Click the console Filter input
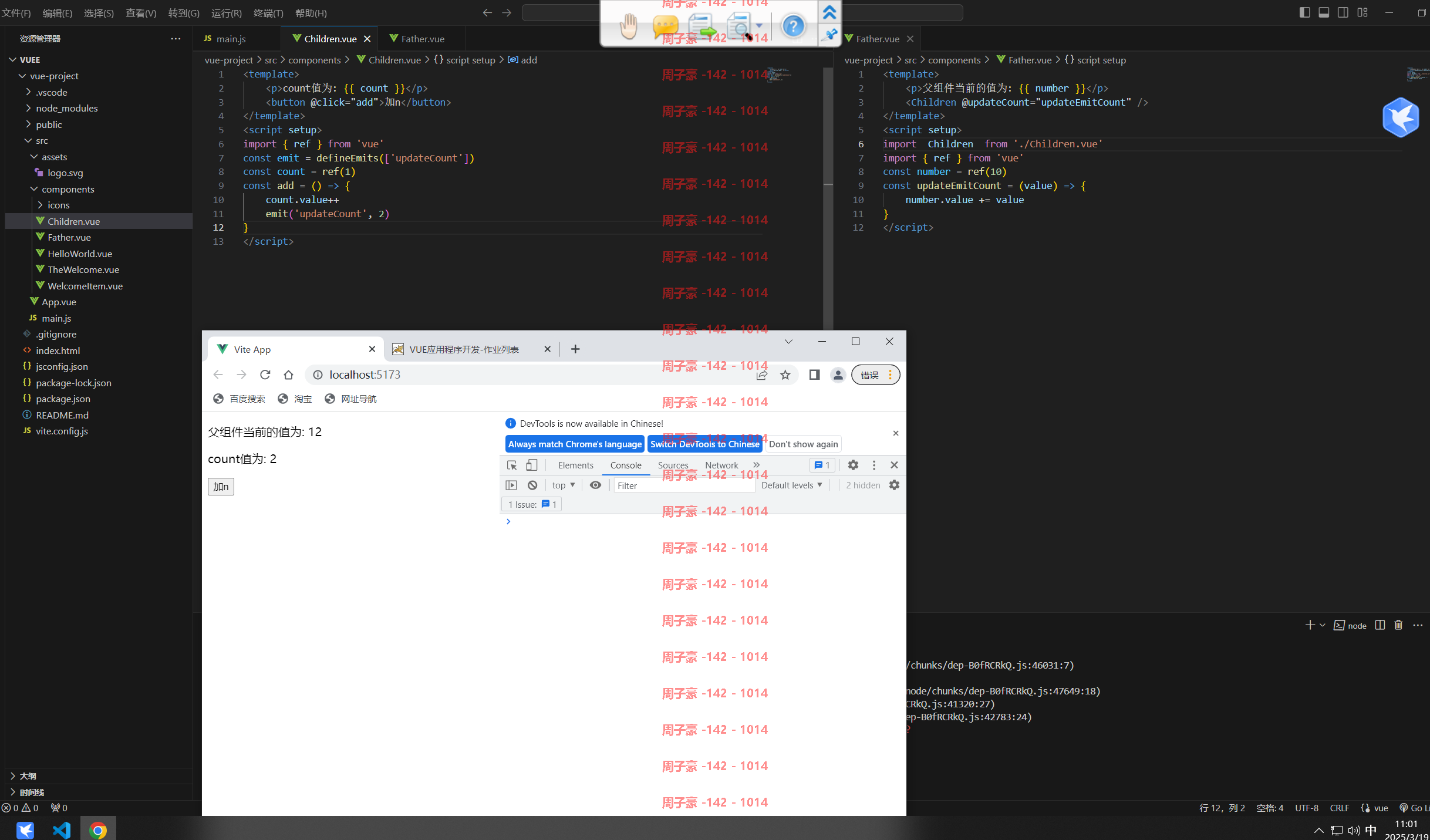Screen dimensions: 1430x840 pyautogui.click(x=684, y=485)
